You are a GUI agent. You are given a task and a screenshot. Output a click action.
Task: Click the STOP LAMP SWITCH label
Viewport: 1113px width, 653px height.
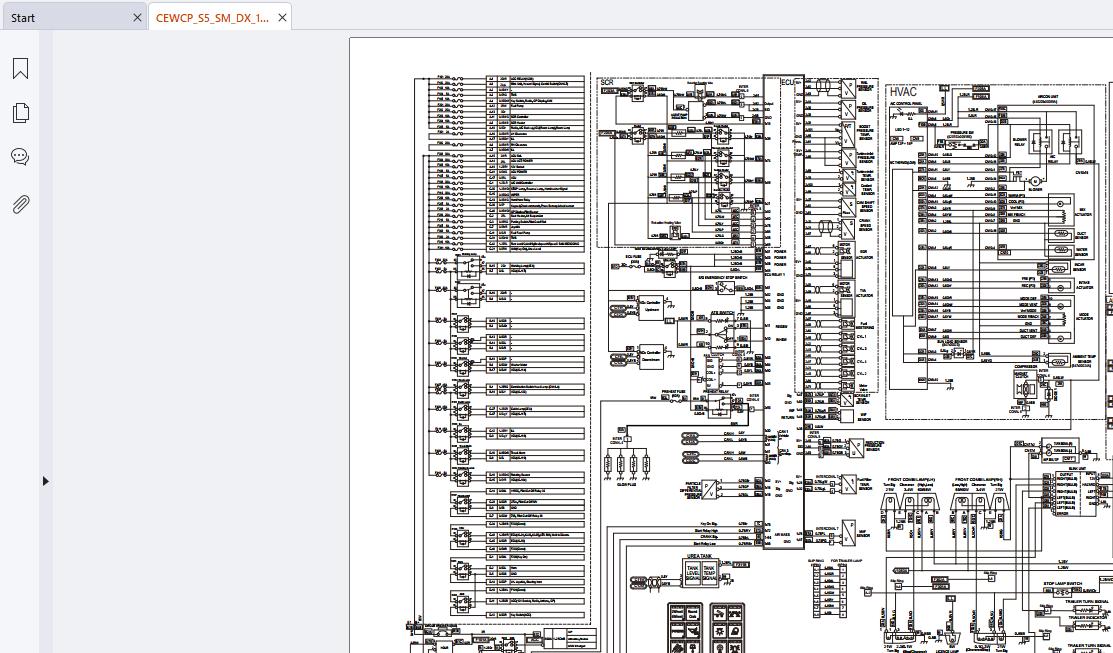click(x=1063, y=583)
